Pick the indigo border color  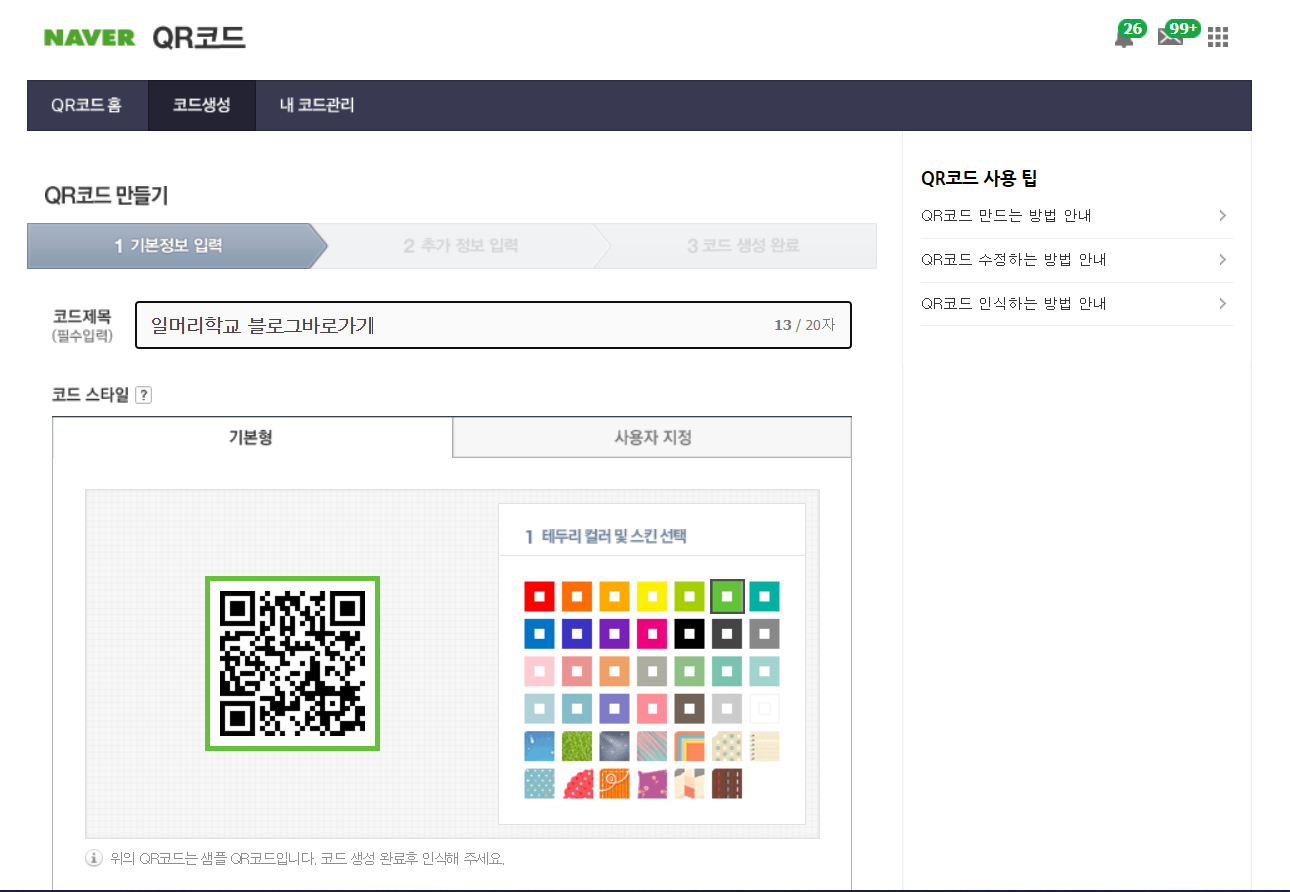(x=577, y=634)
